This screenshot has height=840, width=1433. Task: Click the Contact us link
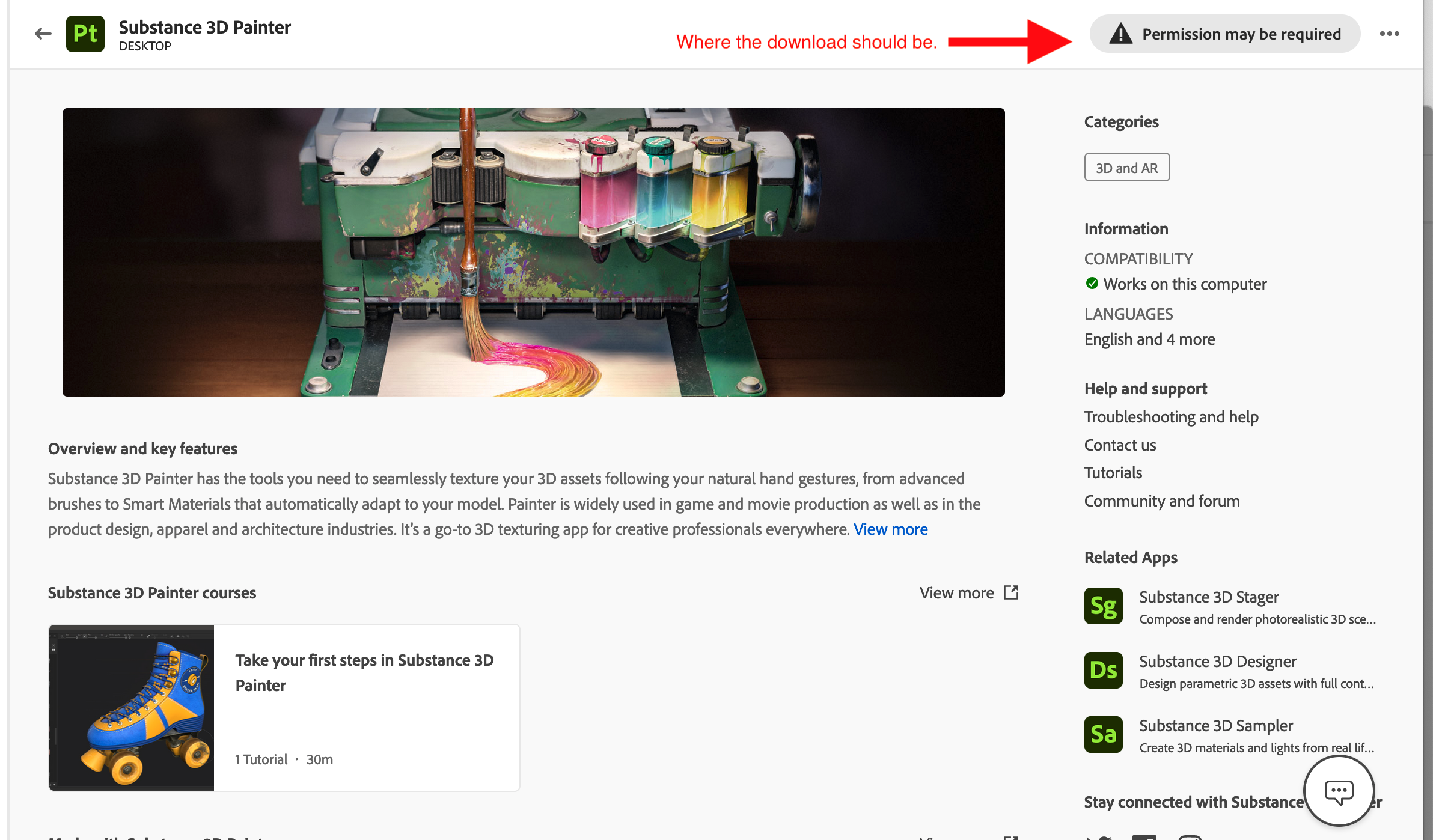pos(1120,445)
